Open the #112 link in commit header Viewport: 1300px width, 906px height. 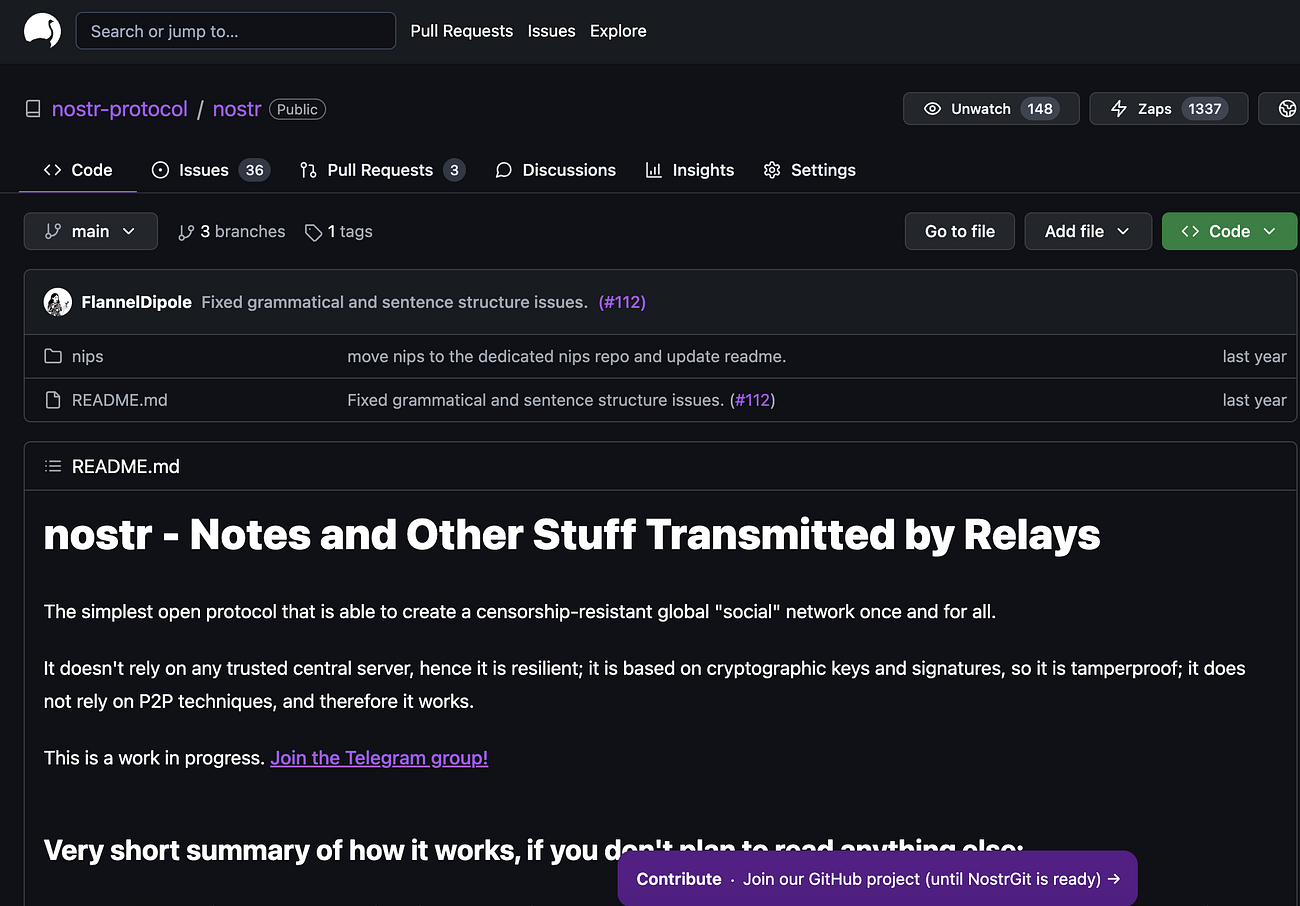[622, 302]
